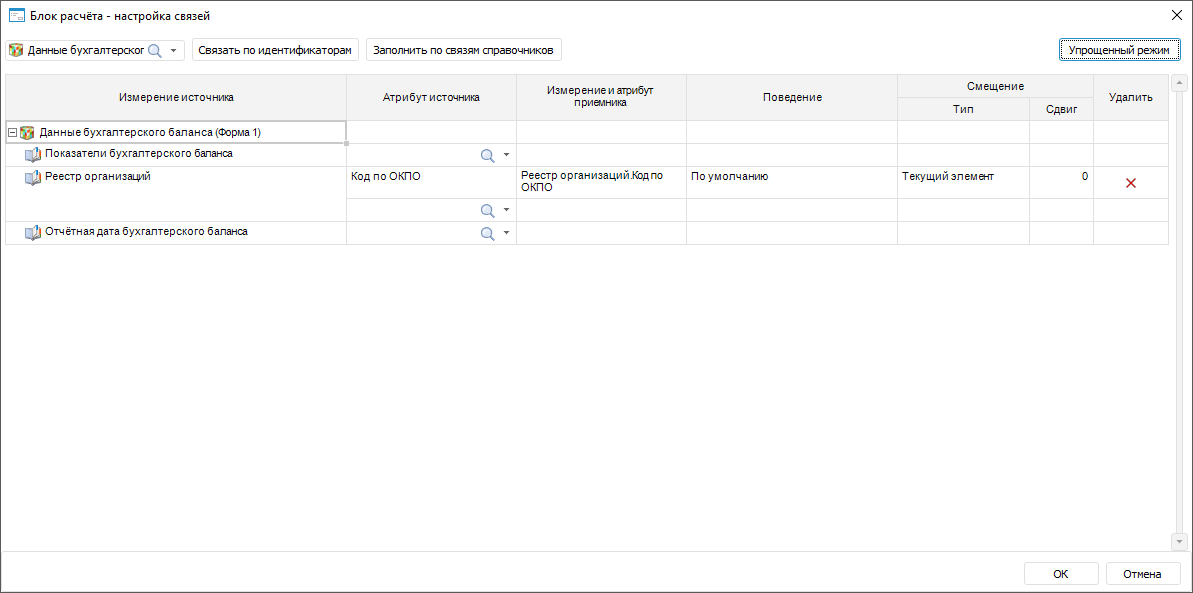Click the Реестр организаций dimension icon

pos(33,177)
